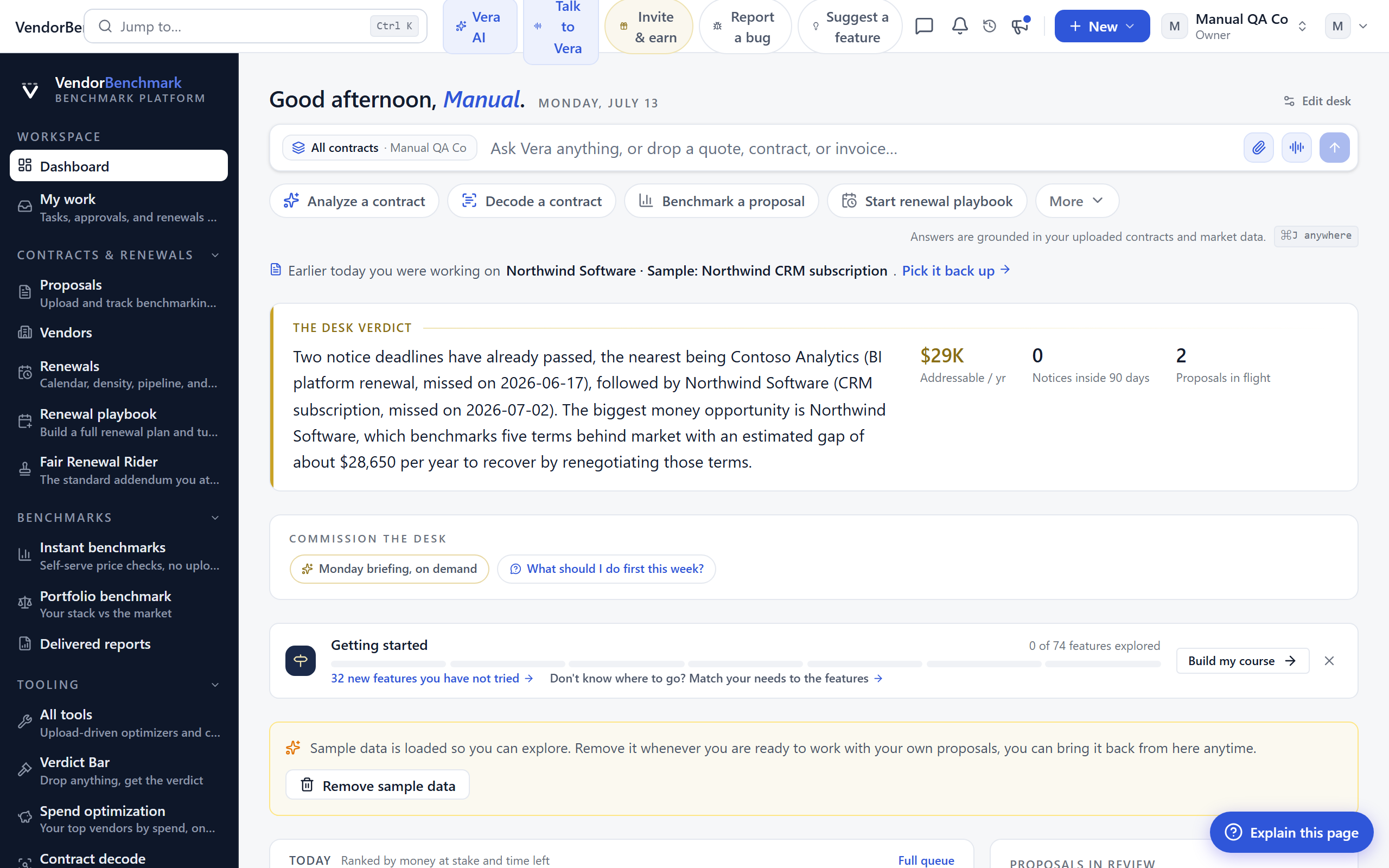Click the send arrow icon in Vera input
Viewport: 1389px width, 868px height.
pos(1334,148)
